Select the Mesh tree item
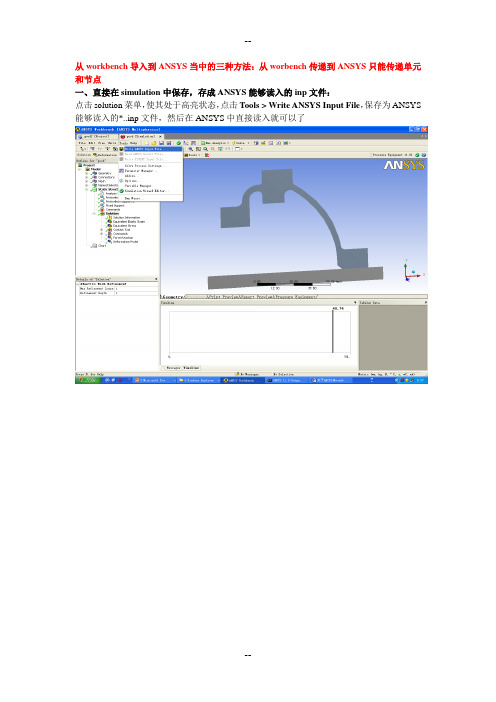The image size is (496, 702). (x=102, y=181)
